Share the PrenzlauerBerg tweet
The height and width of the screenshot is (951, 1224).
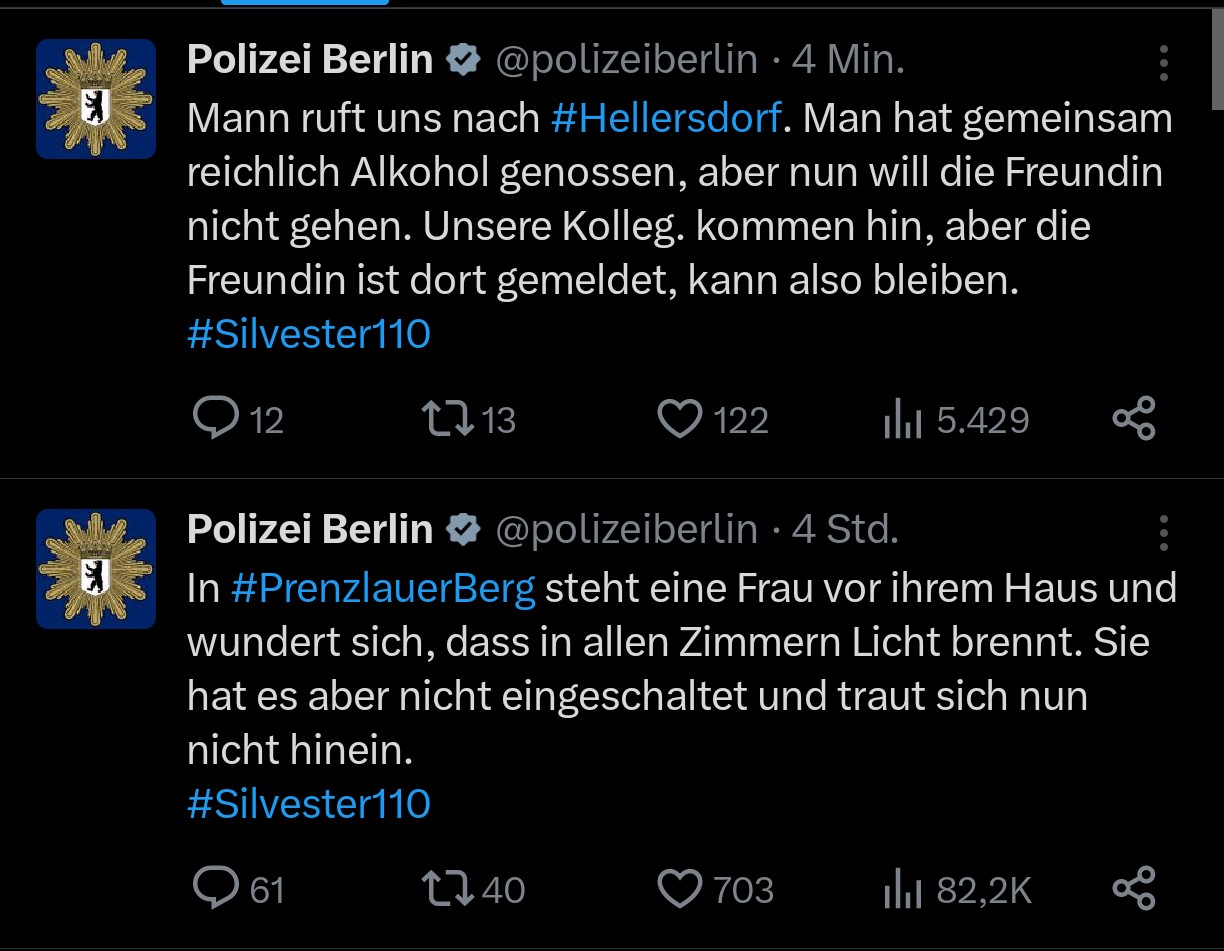click(x=1134, y=889)
